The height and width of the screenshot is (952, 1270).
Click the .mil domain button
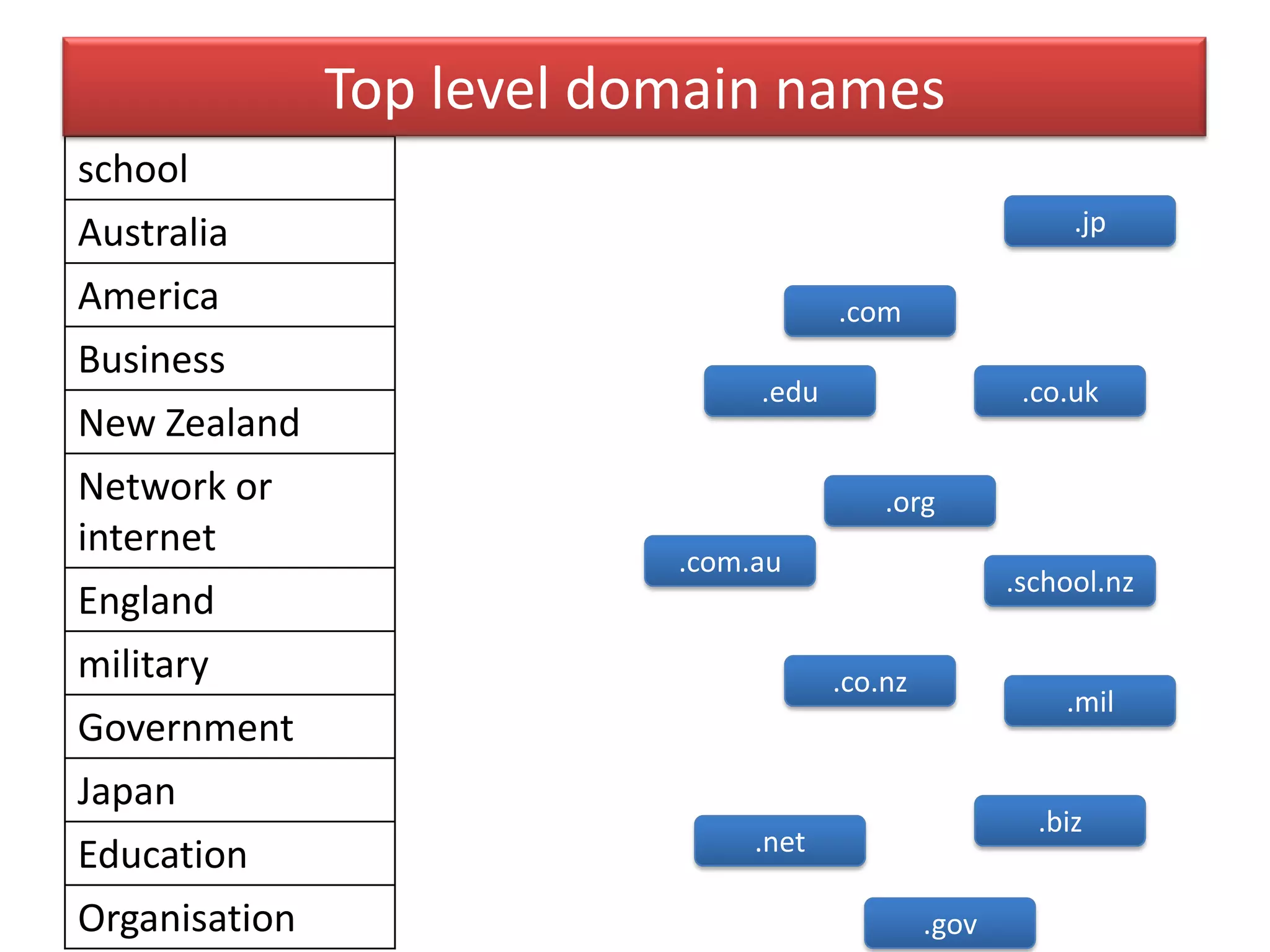pos(1090,701)
